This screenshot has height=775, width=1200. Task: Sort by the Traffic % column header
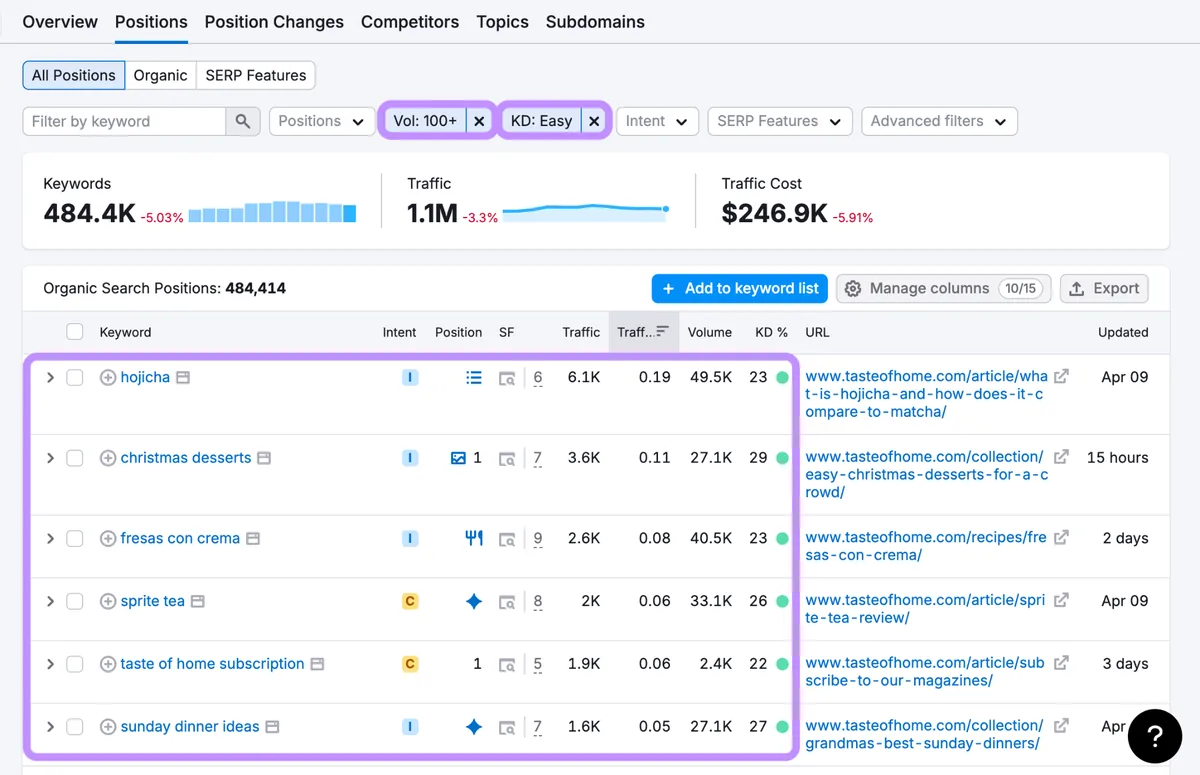(643, 332)
